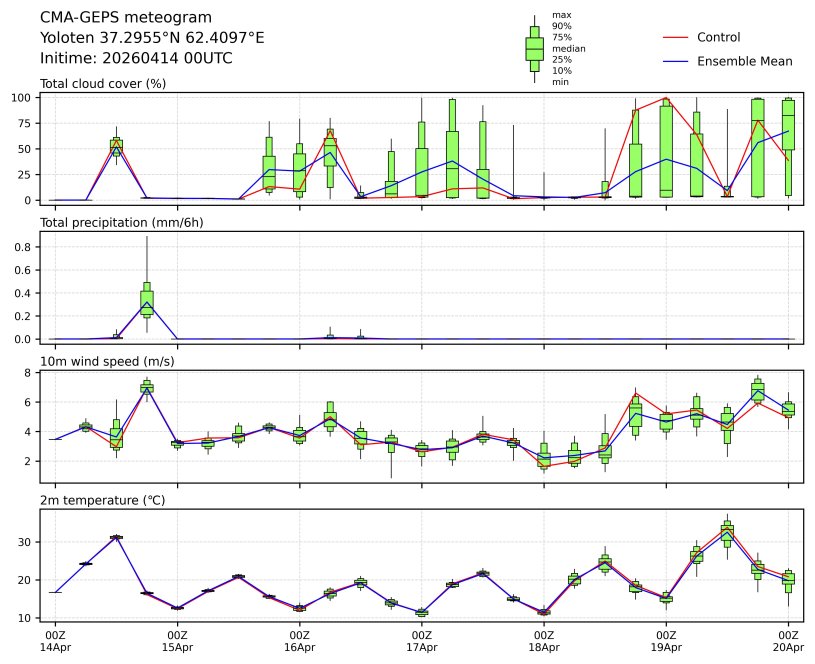
Task: Select the Control legend label
Action: [x=718, y=37]
